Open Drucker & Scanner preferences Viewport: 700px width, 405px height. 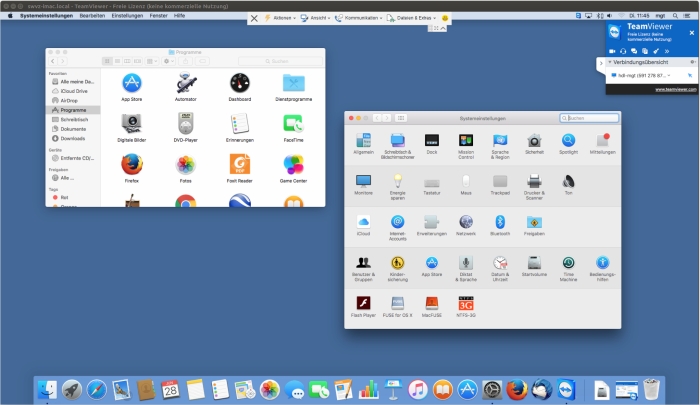[x=534, y=187]
